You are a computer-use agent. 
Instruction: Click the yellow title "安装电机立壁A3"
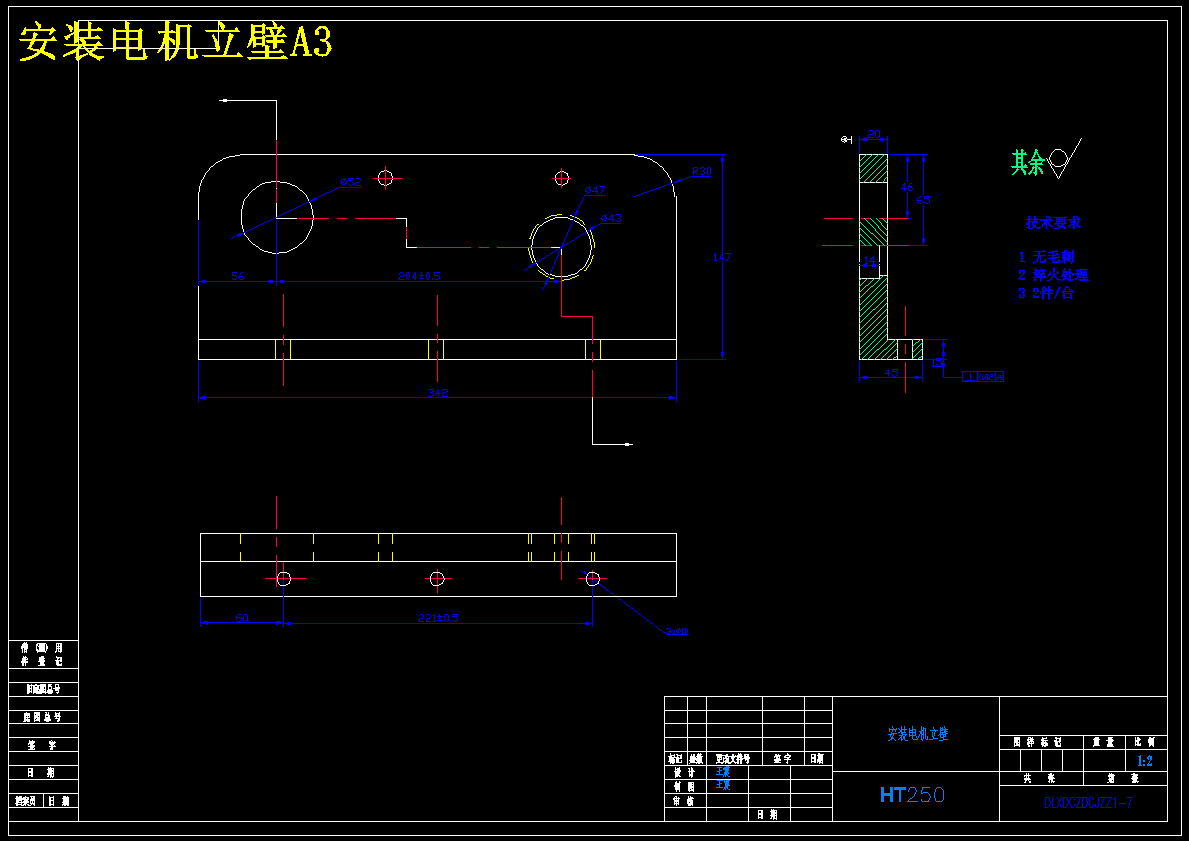(176, 42)
